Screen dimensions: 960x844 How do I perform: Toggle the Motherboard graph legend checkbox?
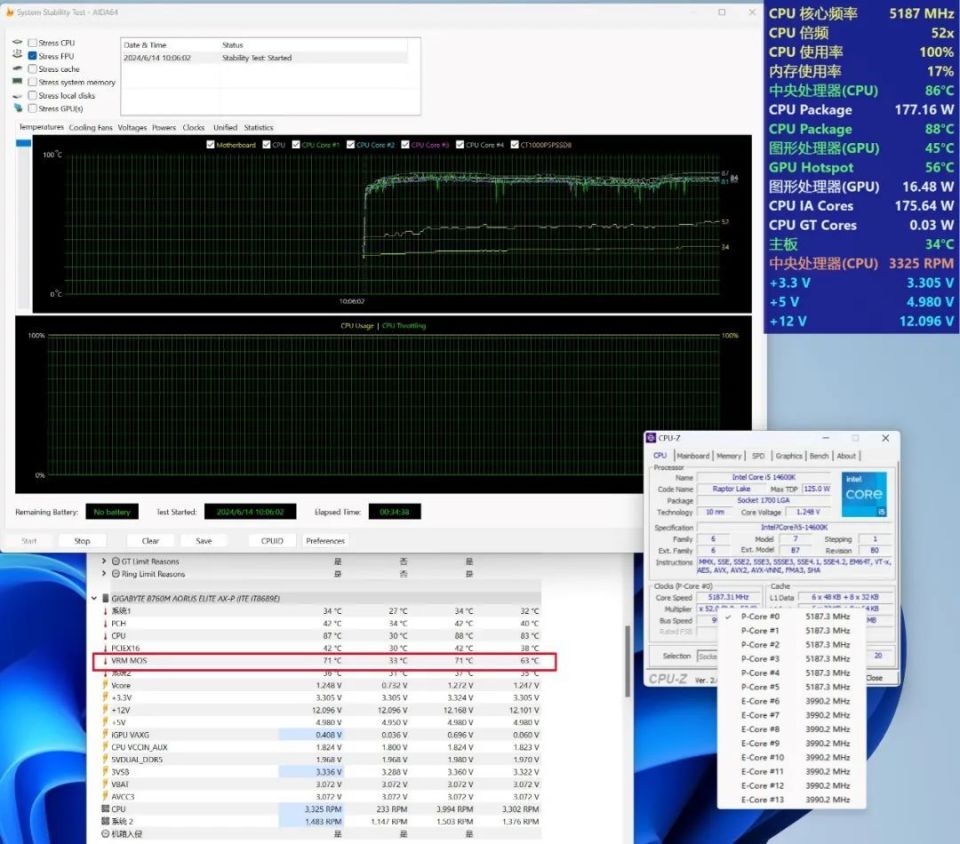tap(211, 144)
